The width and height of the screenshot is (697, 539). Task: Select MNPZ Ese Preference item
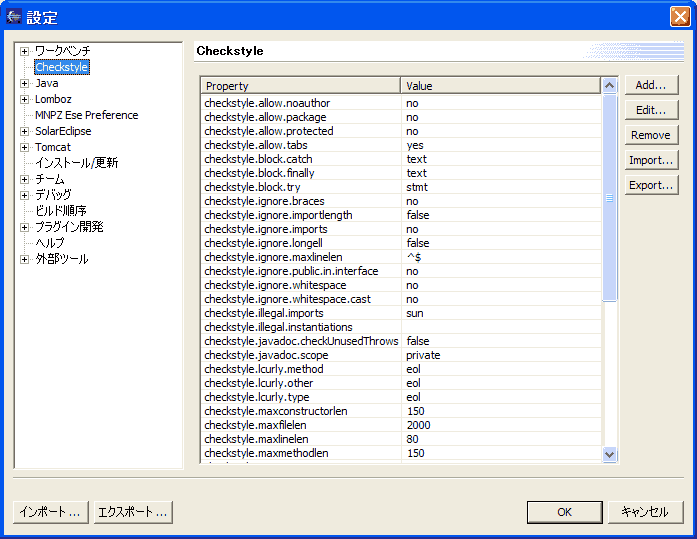[87, 115]
